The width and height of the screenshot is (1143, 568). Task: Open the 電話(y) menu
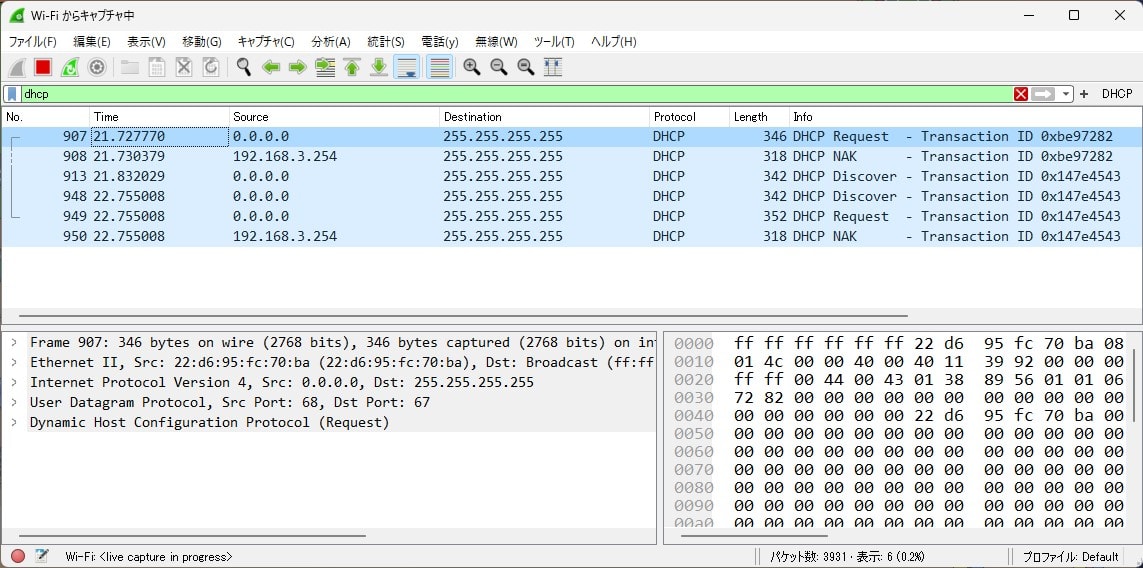[440, 42]
